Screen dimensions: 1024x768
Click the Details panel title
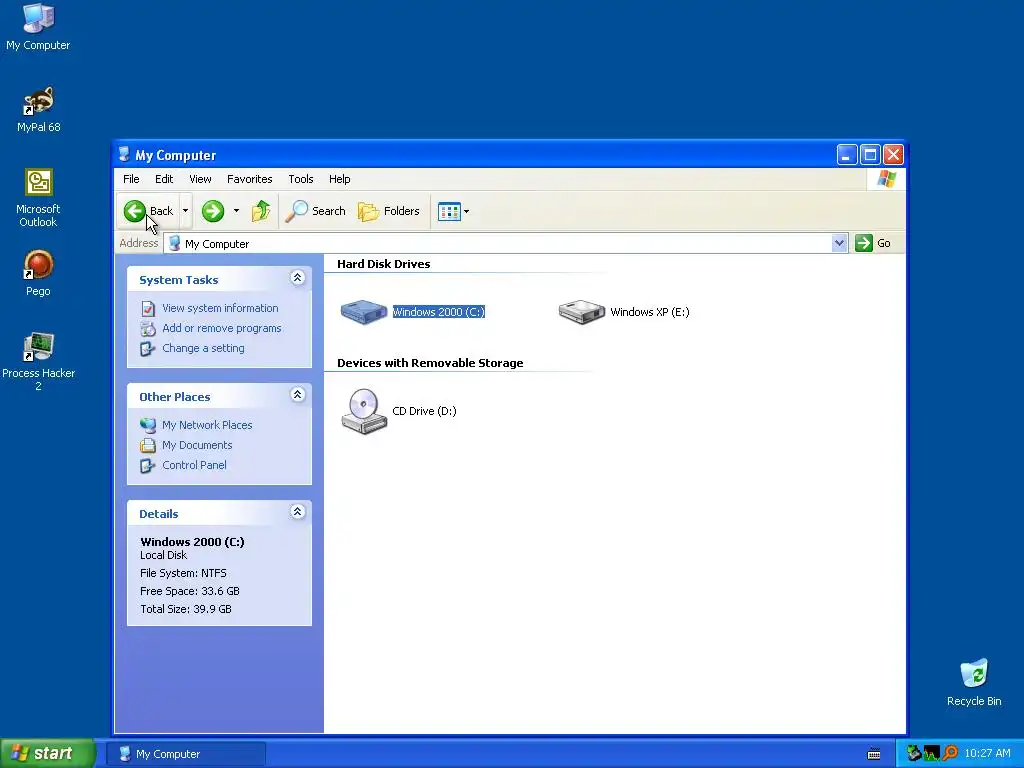coord(159,514)
